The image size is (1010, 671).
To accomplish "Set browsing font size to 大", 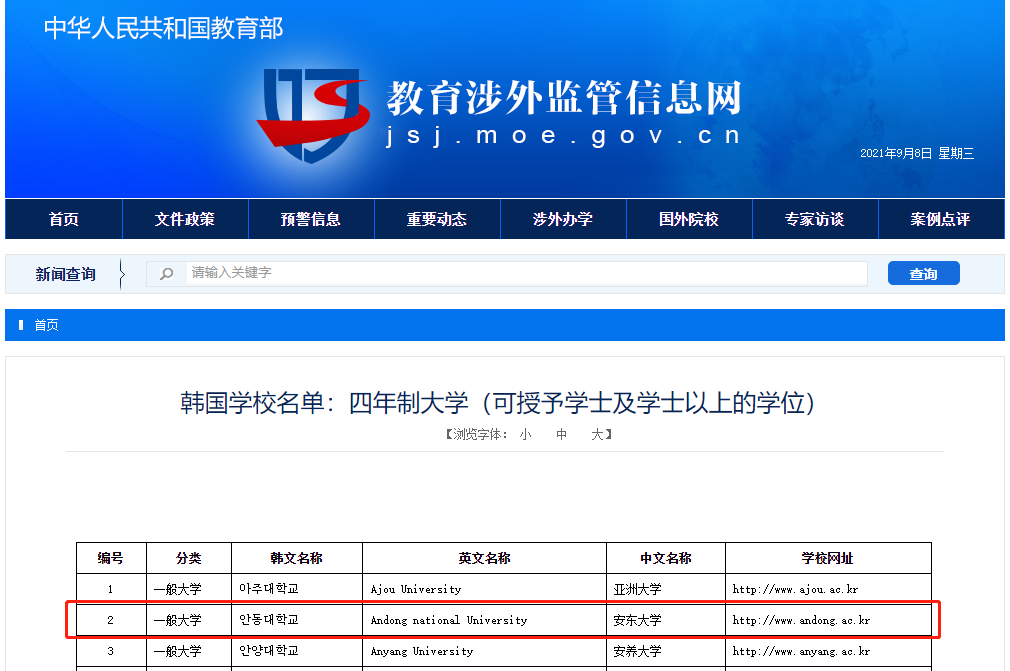I will tap(597, 435).
